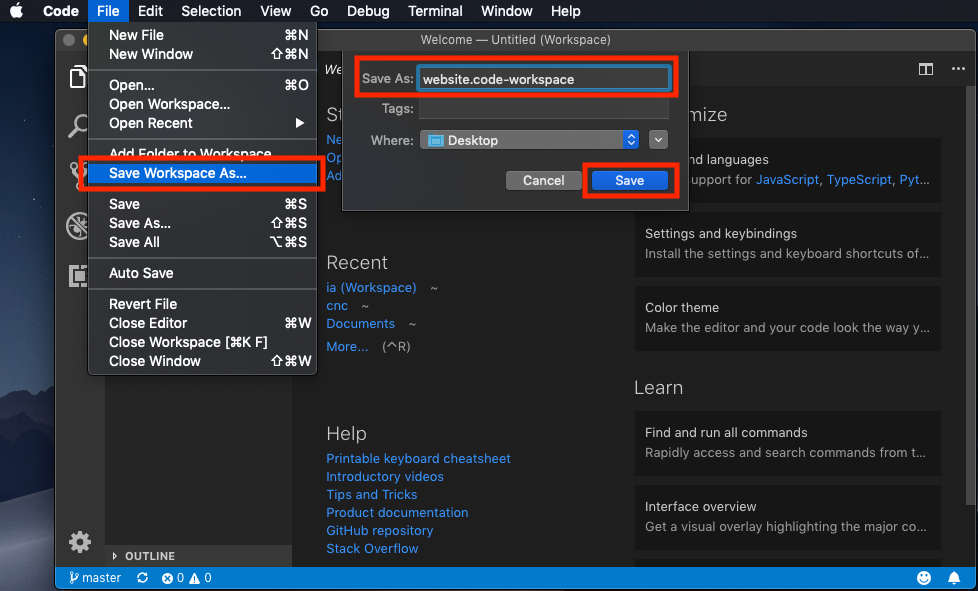The height and width of the screenshot is (591, 978).
Task: Open Introductory videos link
Action: click(x=385, y=477)
